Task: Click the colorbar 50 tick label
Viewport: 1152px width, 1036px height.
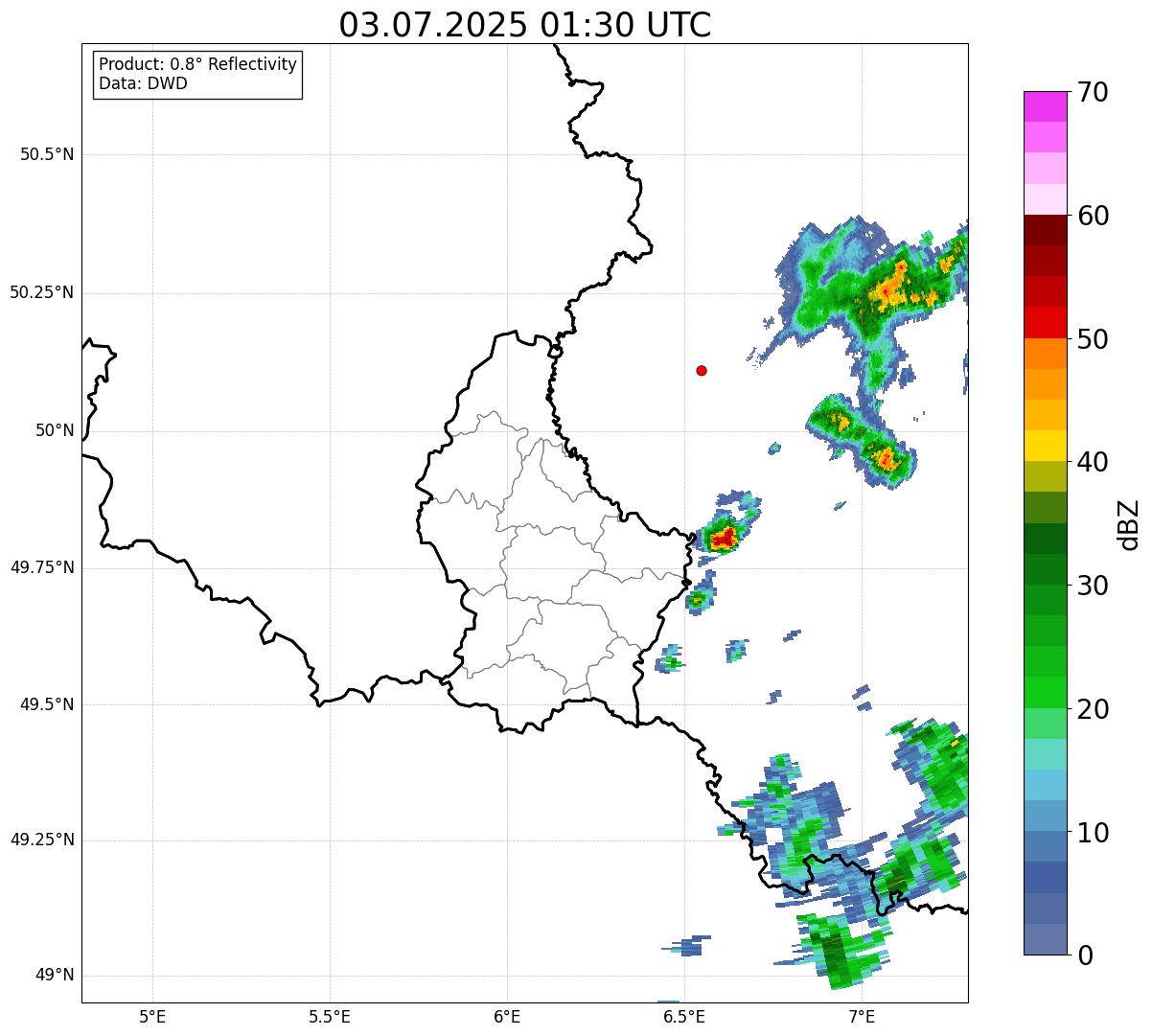Action: [x=1093, y=339]
